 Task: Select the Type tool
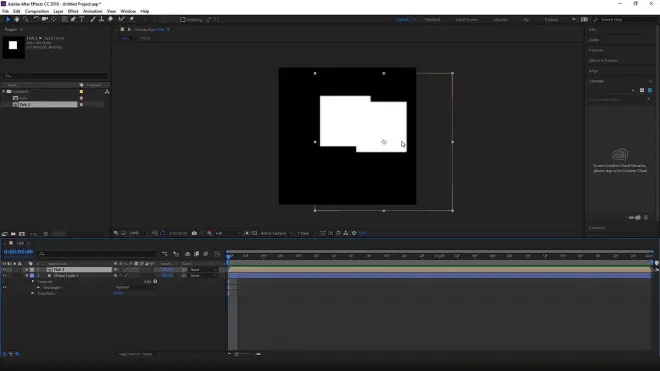pyautogui.click(x=82, y=19)
